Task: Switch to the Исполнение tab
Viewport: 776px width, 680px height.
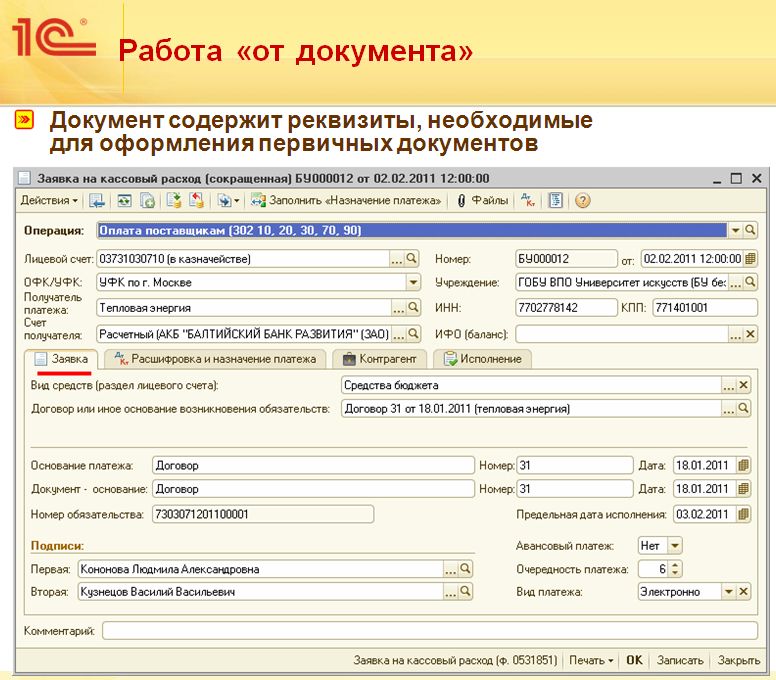Action: (483, 359)
